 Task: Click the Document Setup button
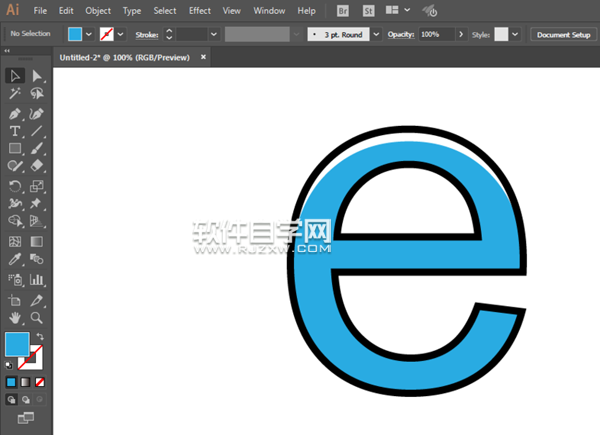click(x=563, y=35)
